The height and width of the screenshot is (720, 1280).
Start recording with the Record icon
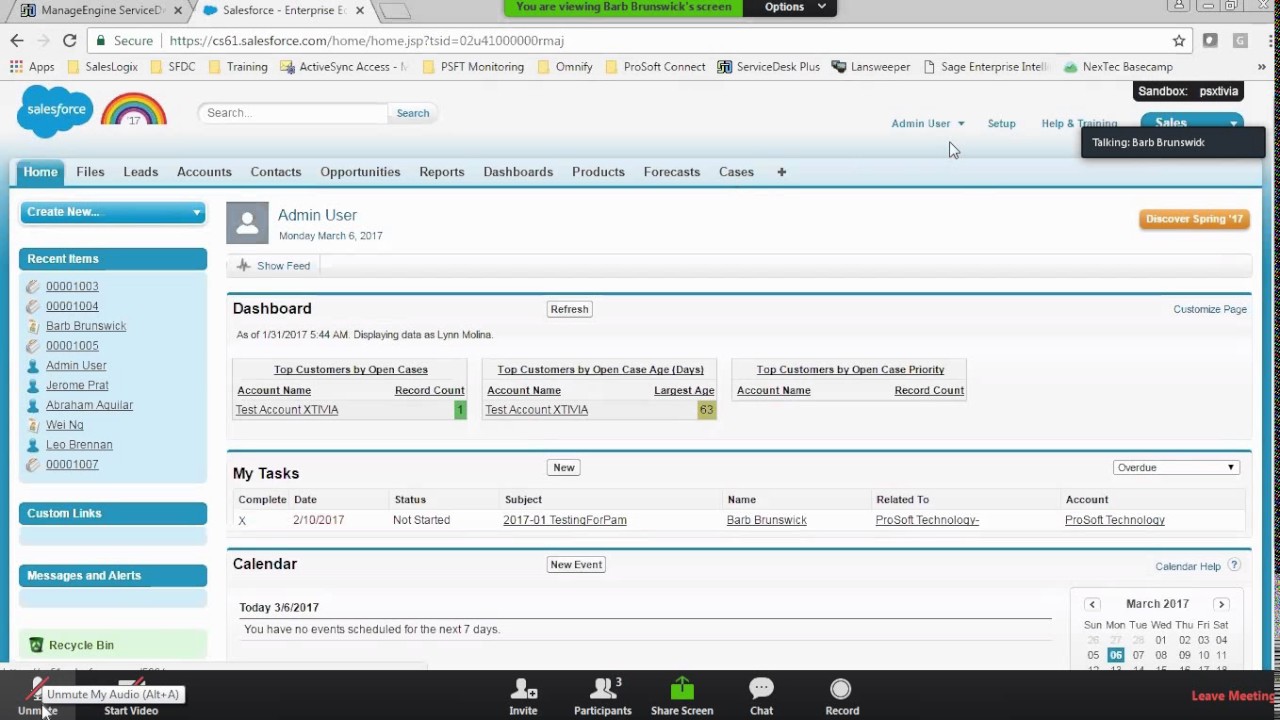pos(841,690)
